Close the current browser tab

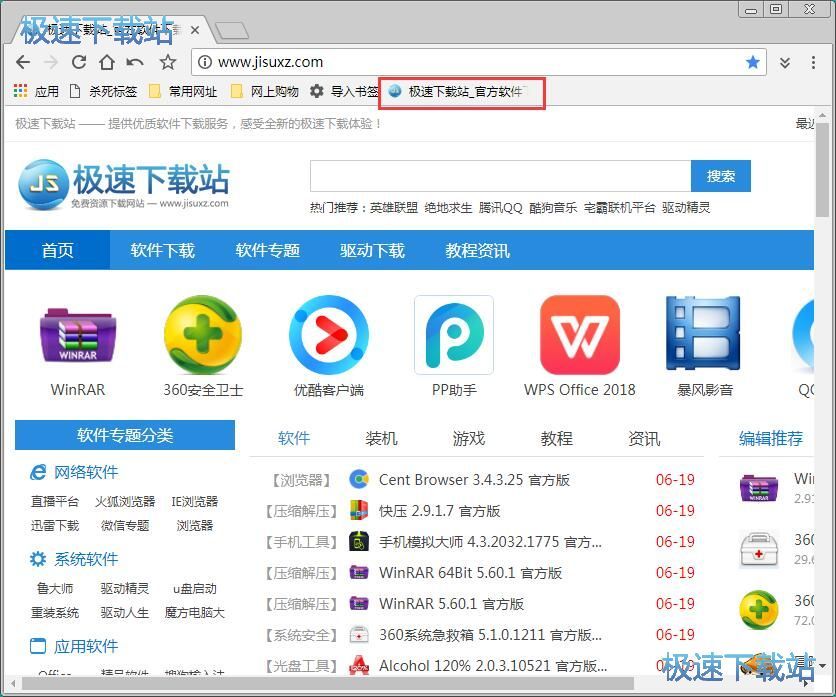click(195, 30)
